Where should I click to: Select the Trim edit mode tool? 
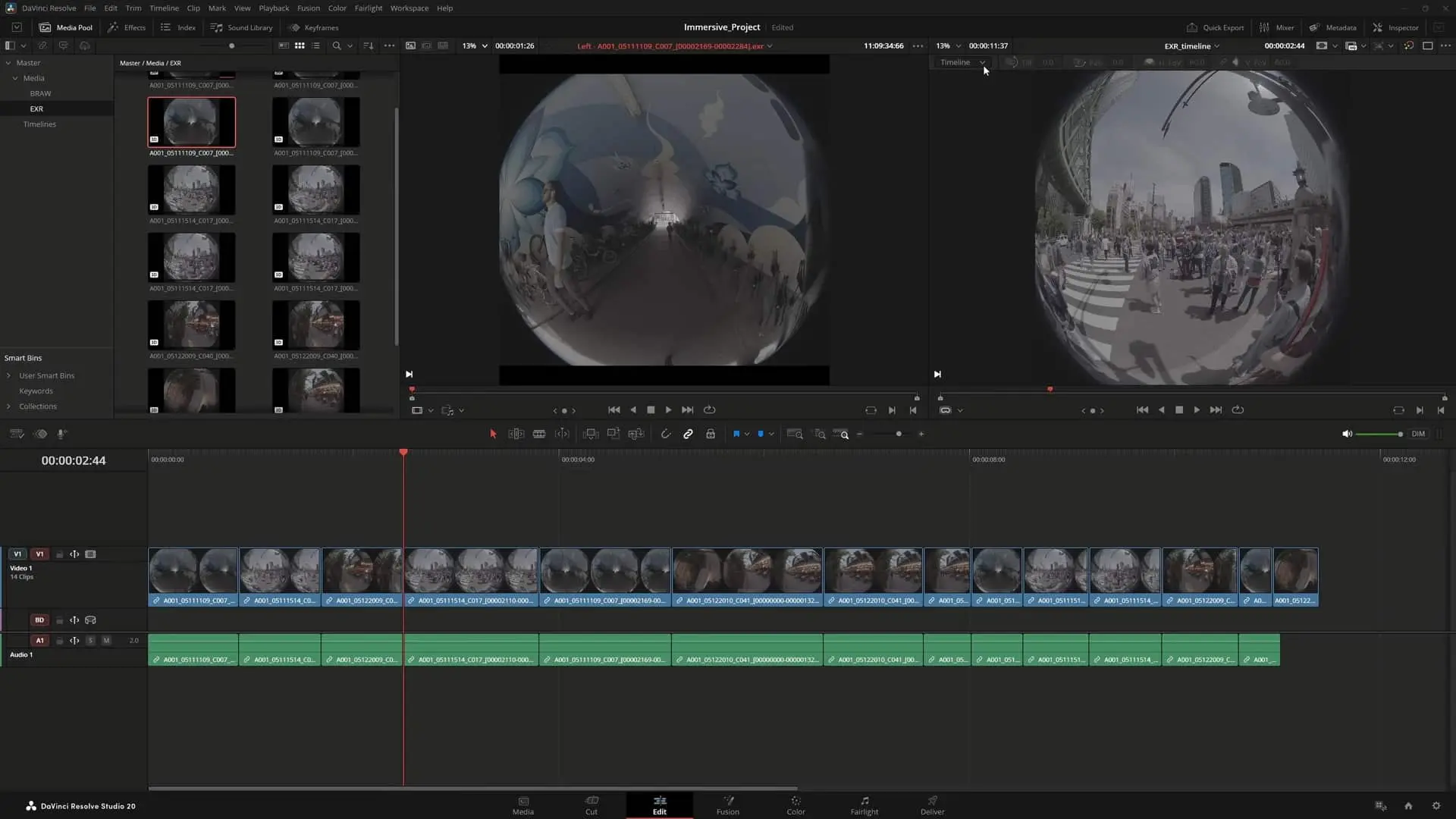pyautogui.click(x=516, y=434)
